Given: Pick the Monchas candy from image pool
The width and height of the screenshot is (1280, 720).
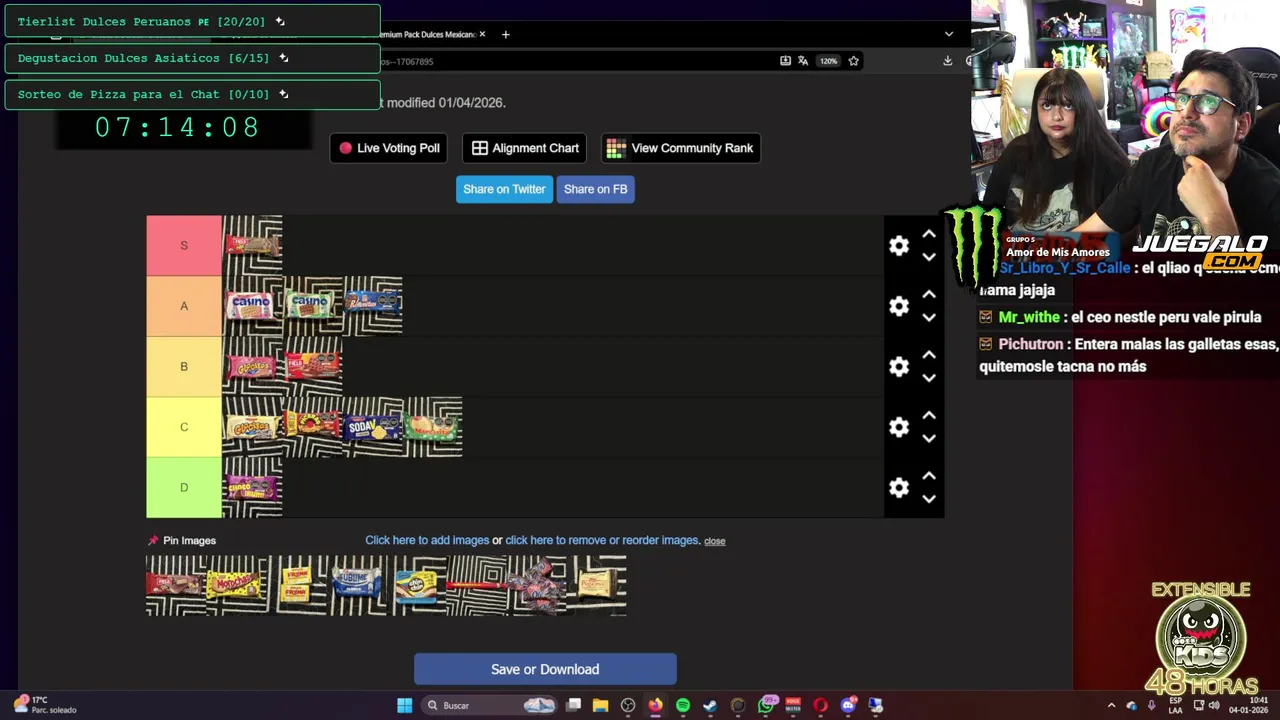Looking at the screenshot, I should pyautogui.click(x=236, y=585).
